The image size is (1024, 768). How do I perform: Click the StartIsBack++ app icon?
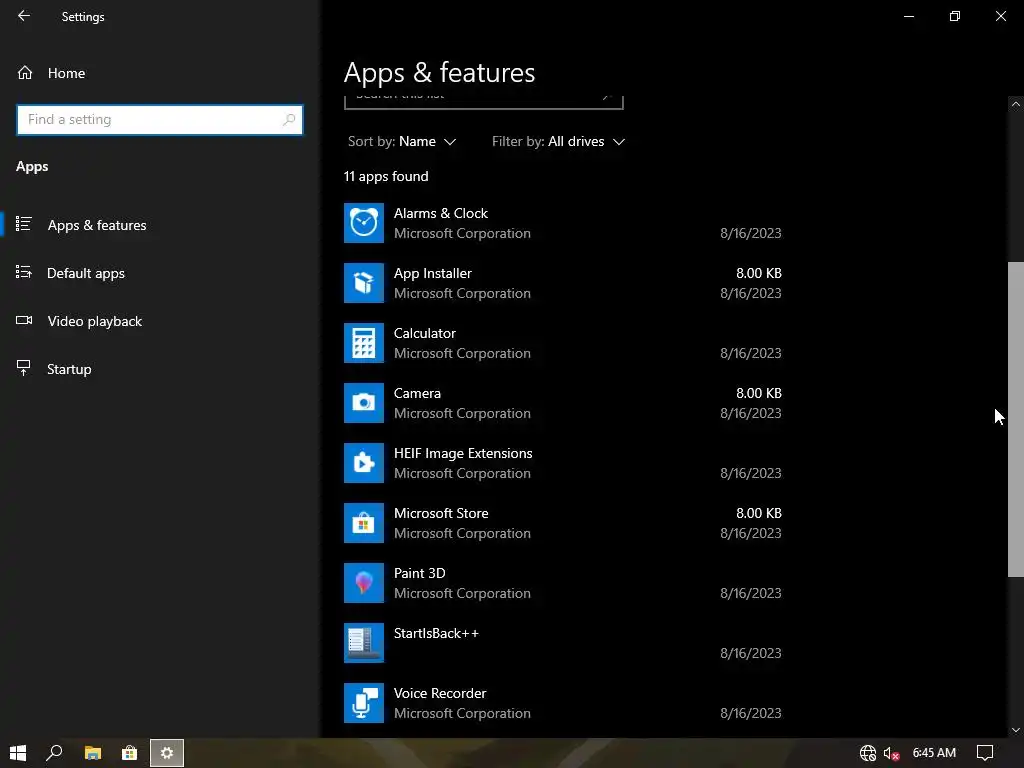tap(364, 643)
